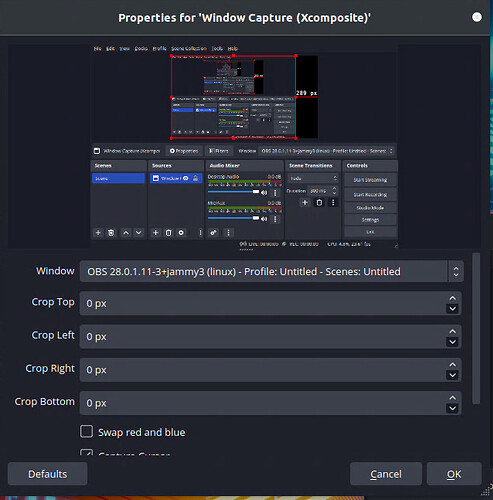Open source properties via gear icon in Sources panel

tap(181, 233)
